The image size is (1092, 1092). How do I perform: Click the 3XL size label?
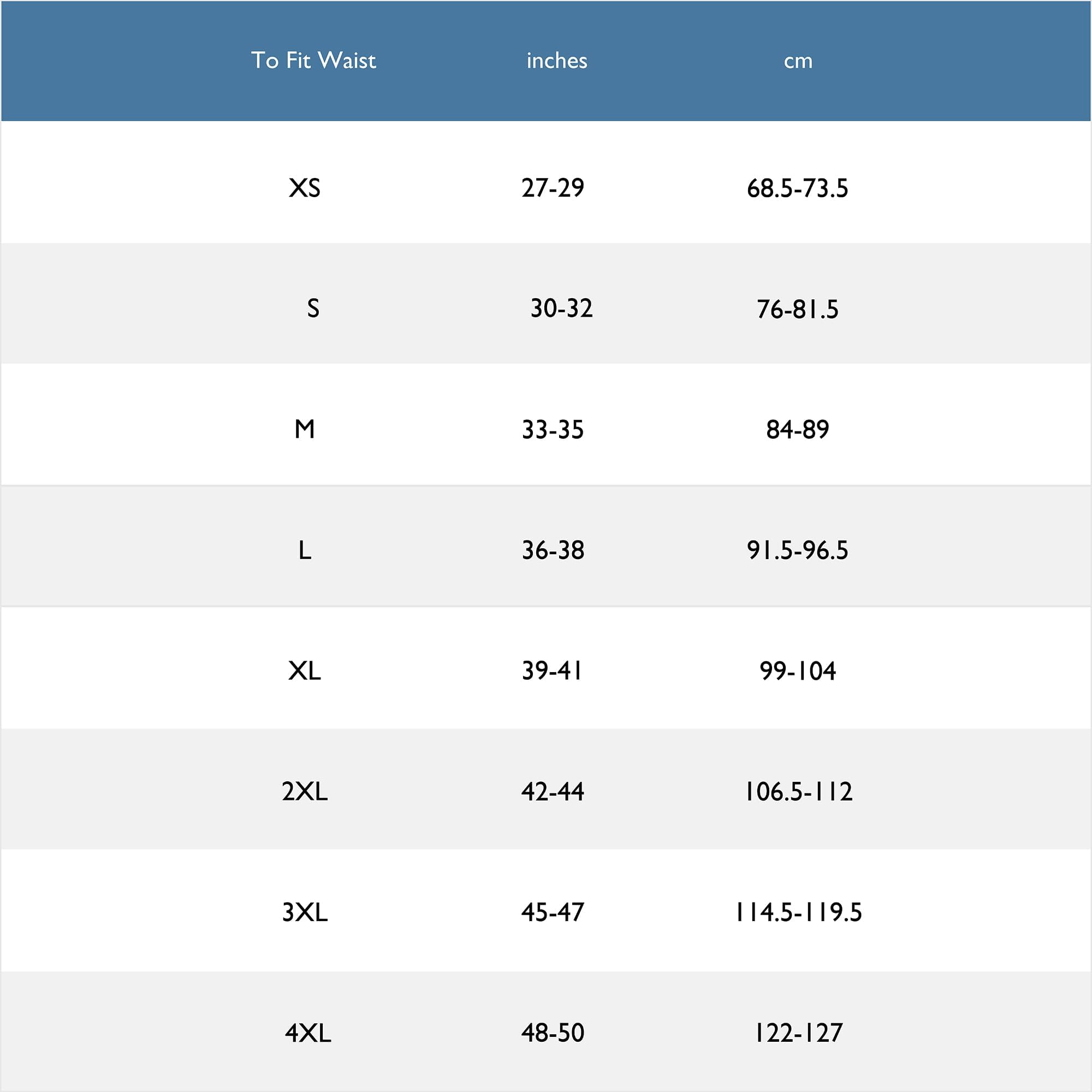click(305, 912)
